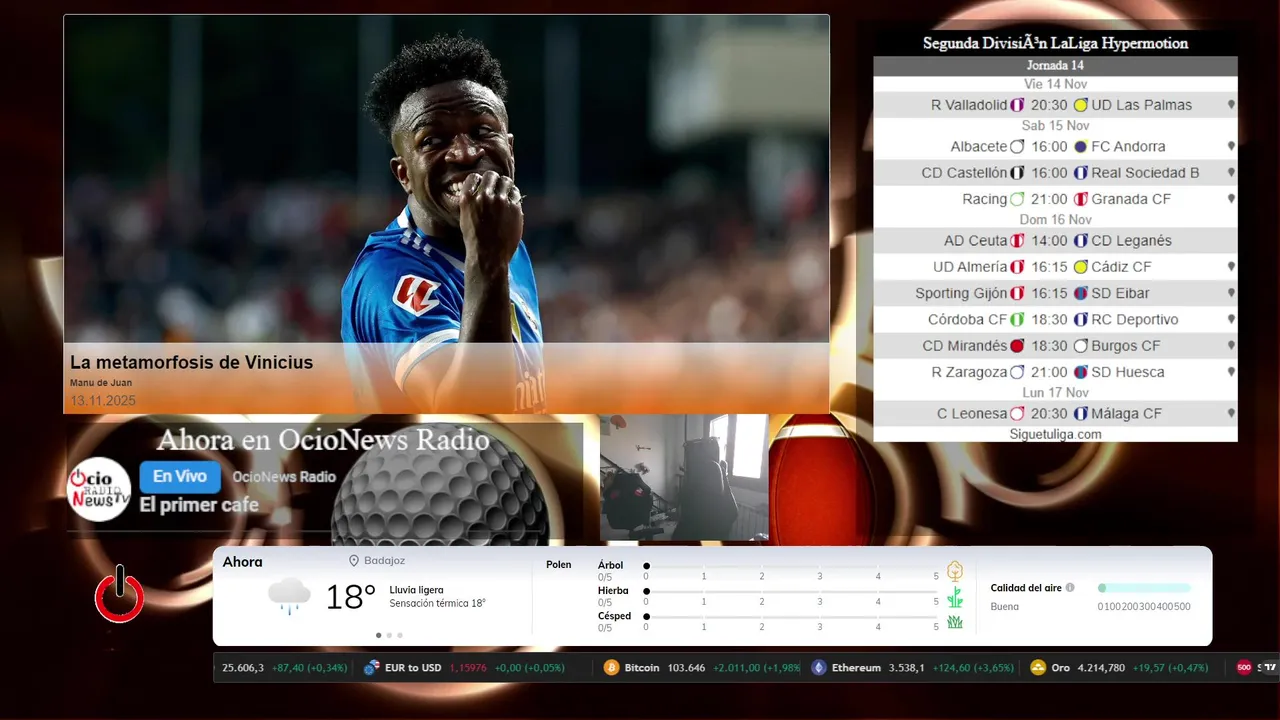Click the map pin on Sporting Gijón row

[x=1231, y=292]
